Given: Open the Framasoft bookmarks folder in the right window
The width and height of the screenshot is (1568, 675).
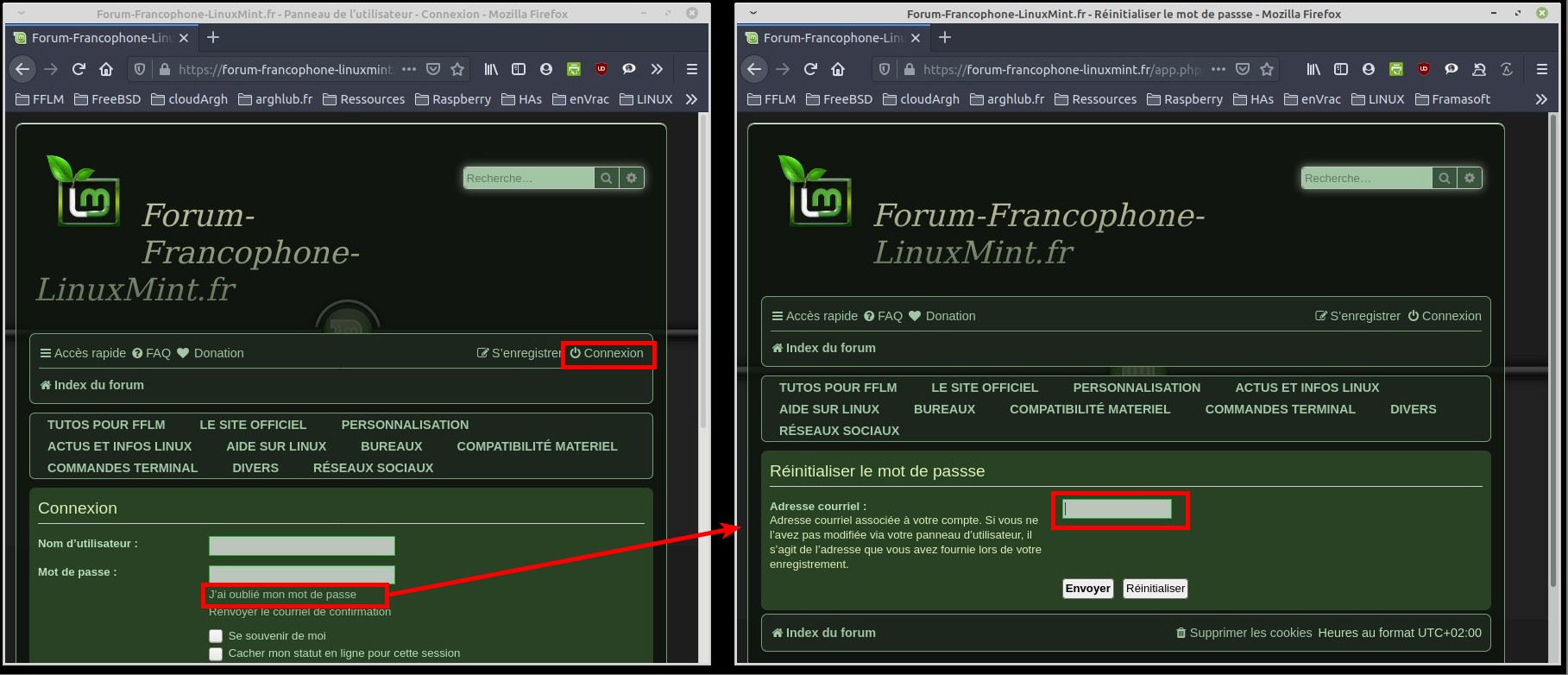Looking at the screenshot, I should pyautogui.click(x=1452, y=99).
